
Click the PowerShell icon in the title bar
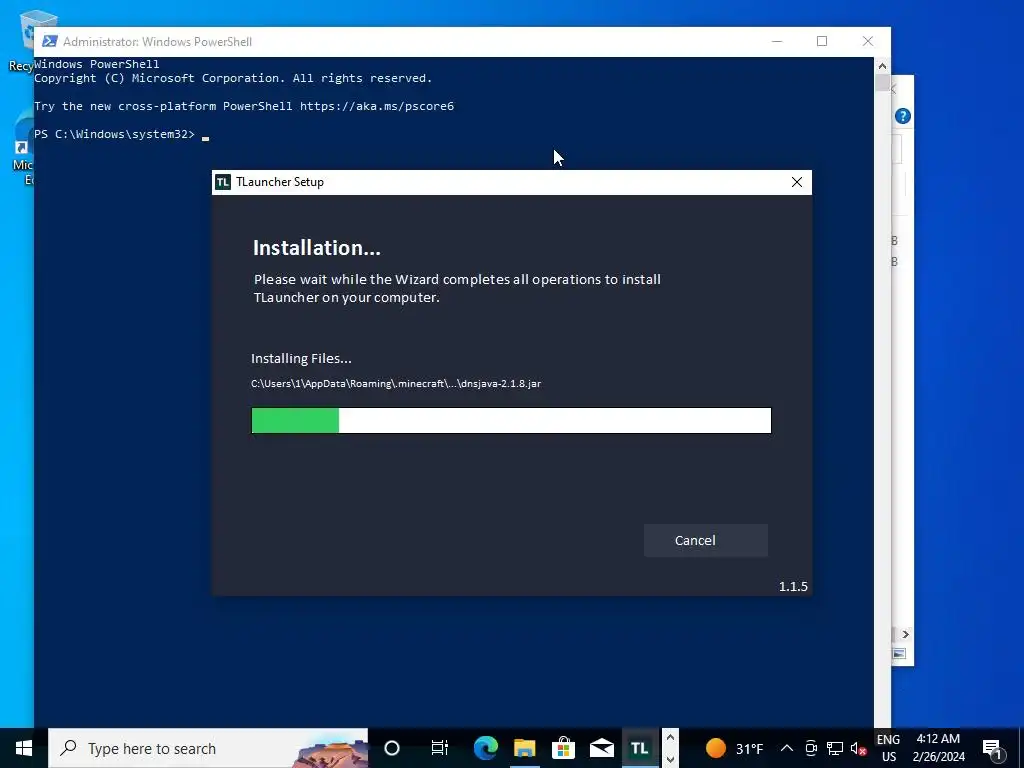click(x=50, y=41)
